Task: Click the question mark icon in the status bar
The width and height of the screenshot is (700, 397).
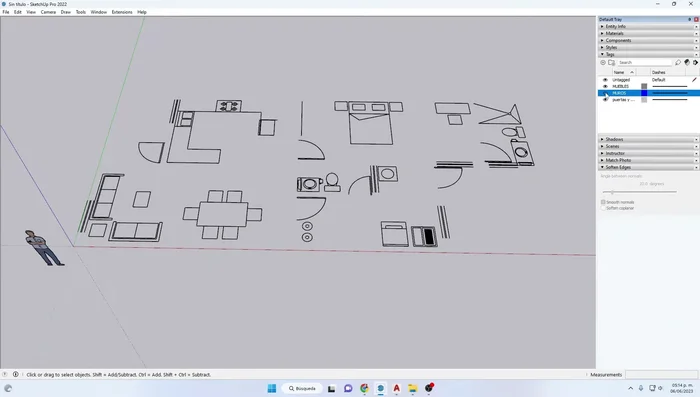Action: (5, 374)
